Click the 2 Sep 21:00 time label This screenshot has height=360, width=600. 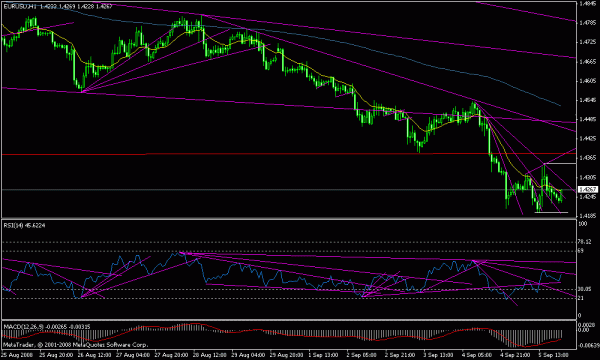pos(400,355)
